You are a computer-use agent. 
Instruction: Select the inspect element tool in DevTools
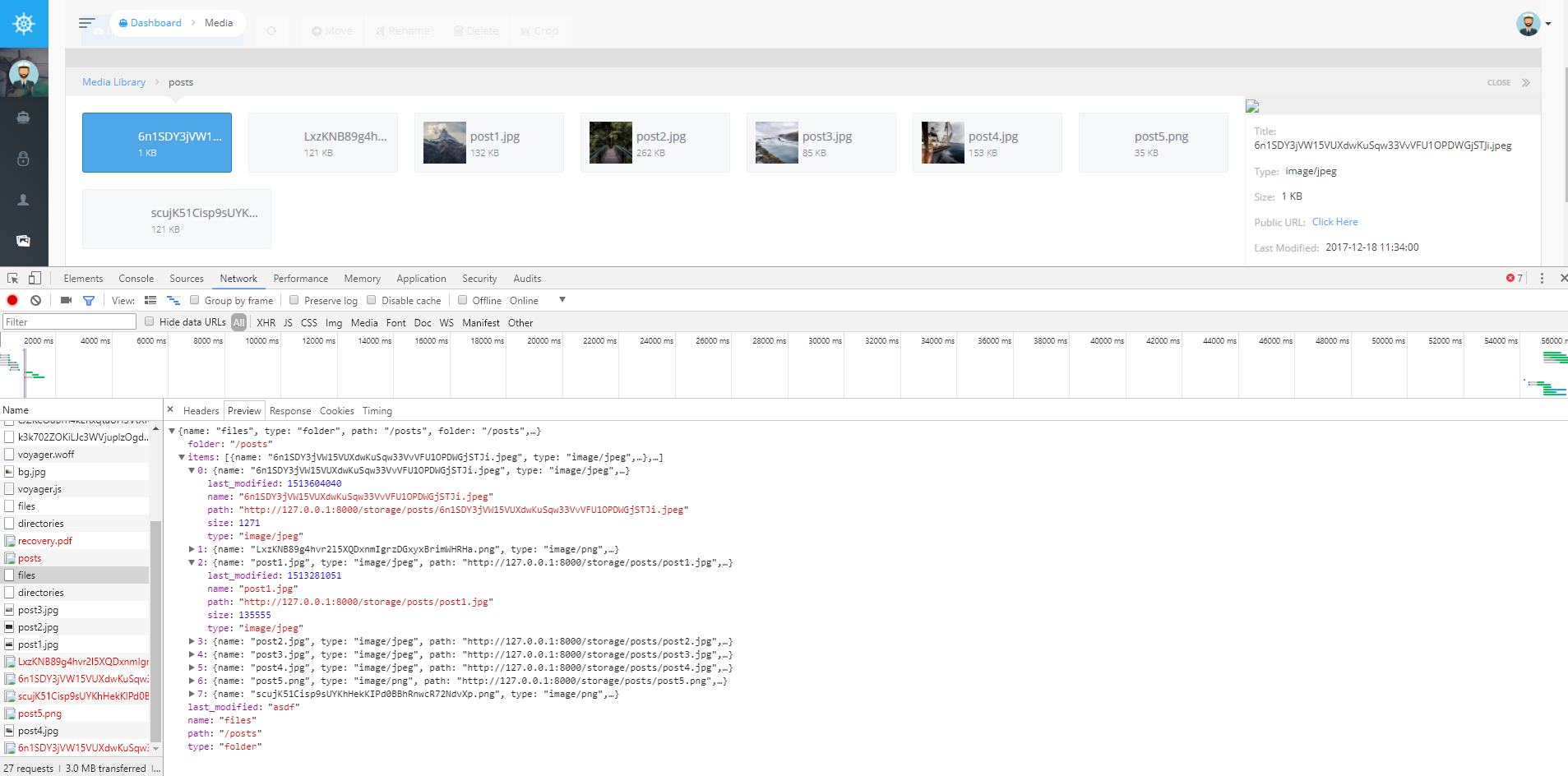point(12,278)
